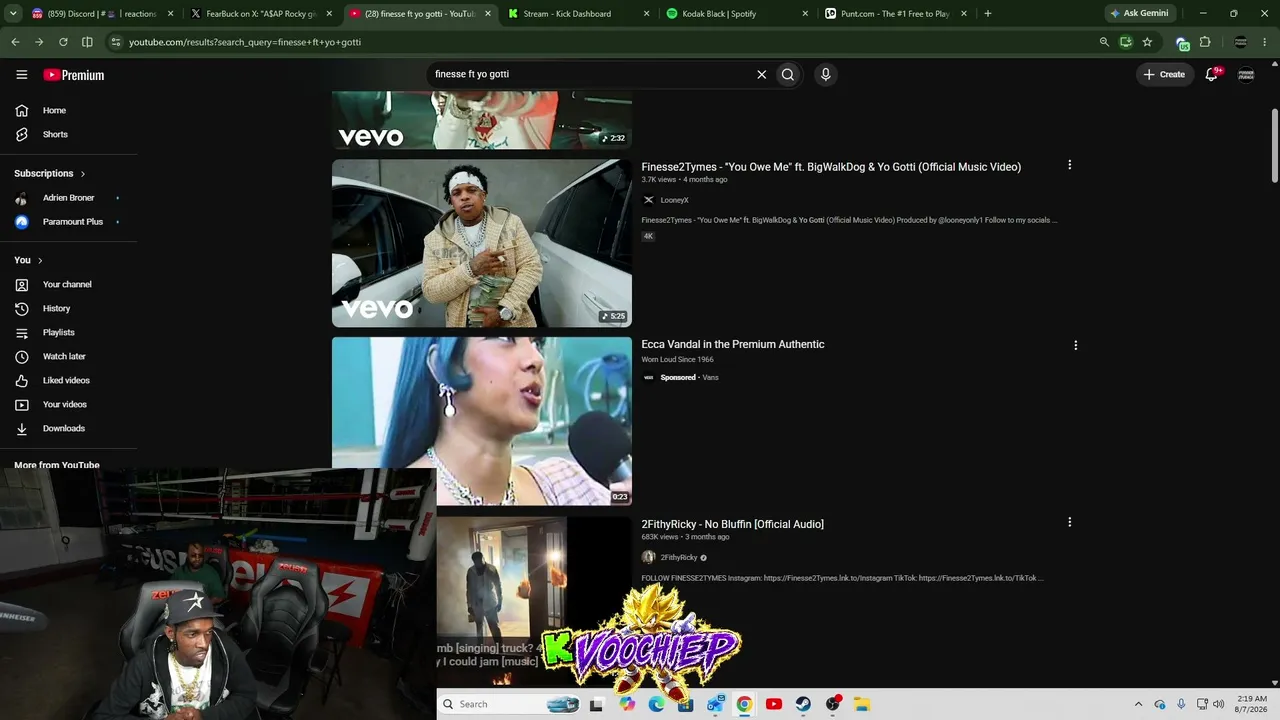Click the "You Owe Me" video title
This screenshot has width=1280, height=720.
[x=831, y=167]
